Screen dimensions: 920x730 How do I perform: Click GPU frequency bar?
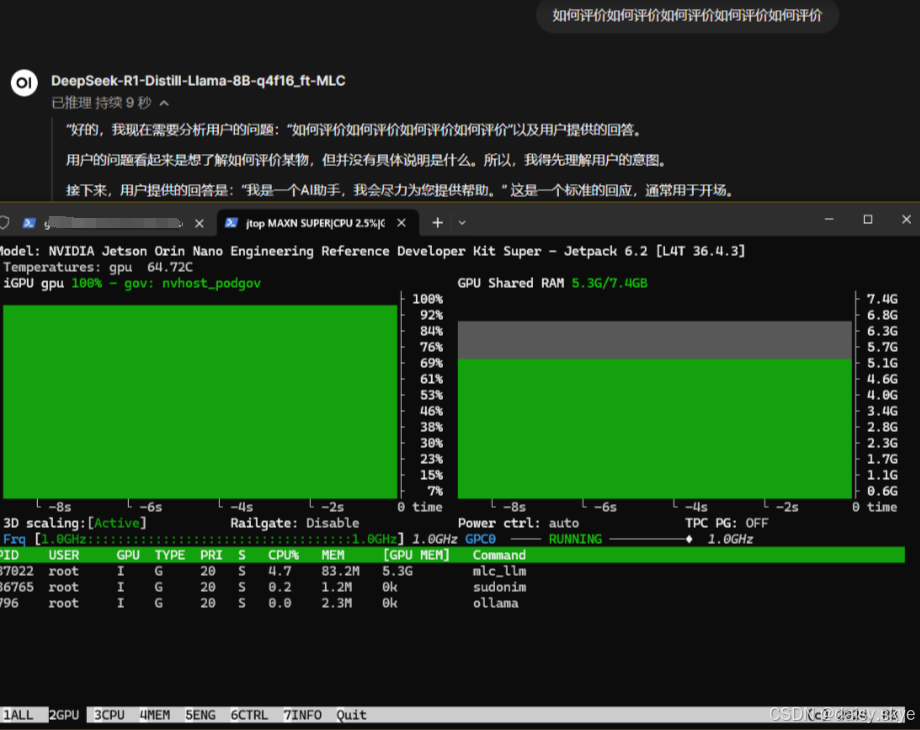[219, 539]
